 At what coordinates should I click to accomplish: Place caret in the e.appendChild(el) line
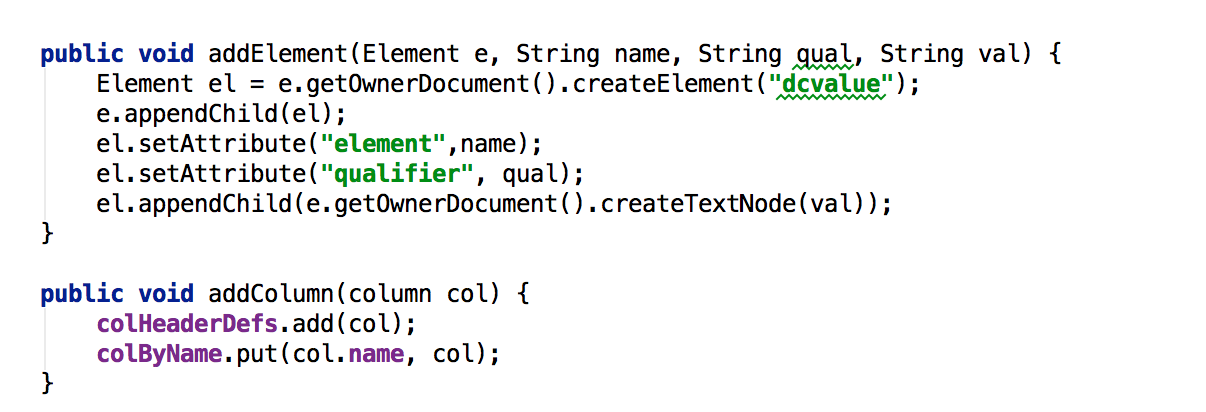(x=223, y=114)
